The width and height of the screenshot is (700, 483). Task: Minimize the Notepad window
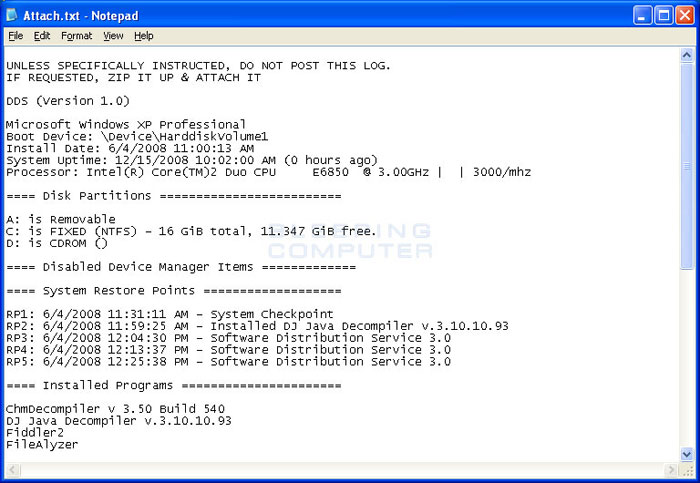pos(642,16)
